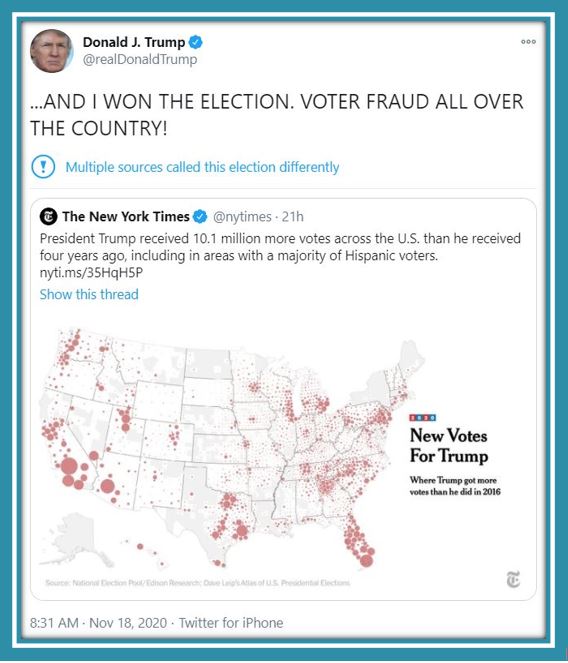The height and width of the screenshot is (663, 568).
Task: Open The New York Times account name
Action: click(126, 216)
